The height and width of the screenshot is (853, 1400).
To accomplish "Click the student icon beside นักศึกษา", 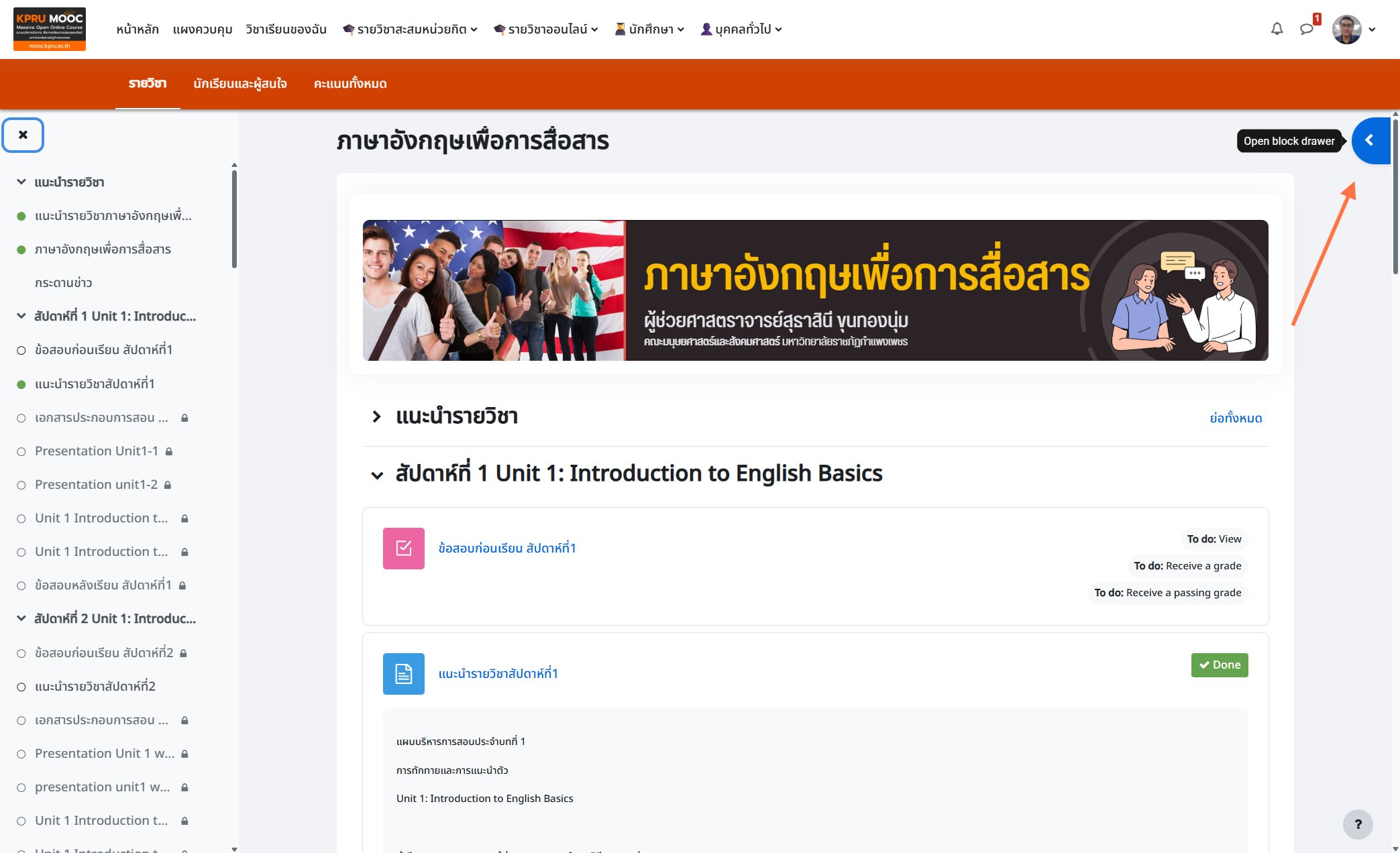I will (x=620, y=29).
